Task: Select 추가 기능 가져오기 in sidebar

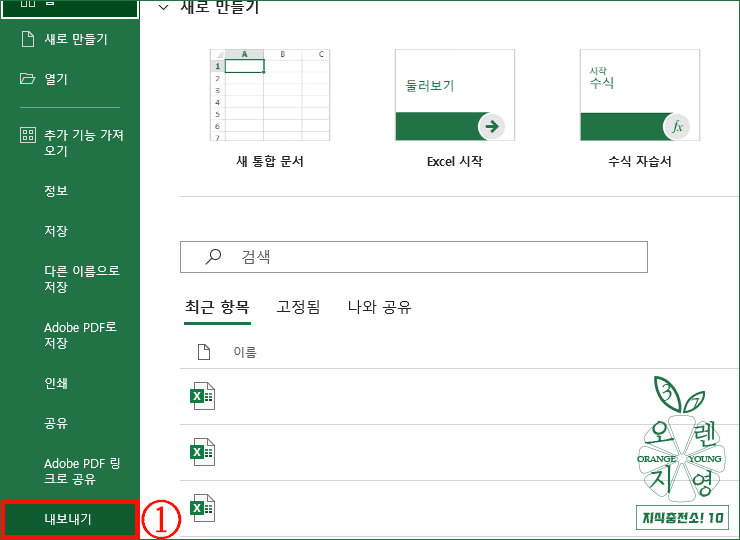Action: [x=84, y=143]
